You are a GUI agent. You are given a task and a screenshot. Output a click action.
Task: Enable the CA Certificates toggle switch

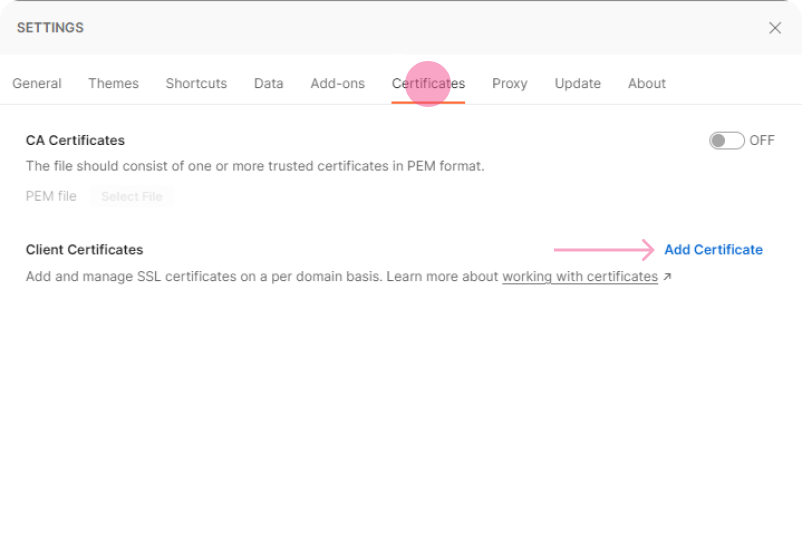[x=726, y=141]
